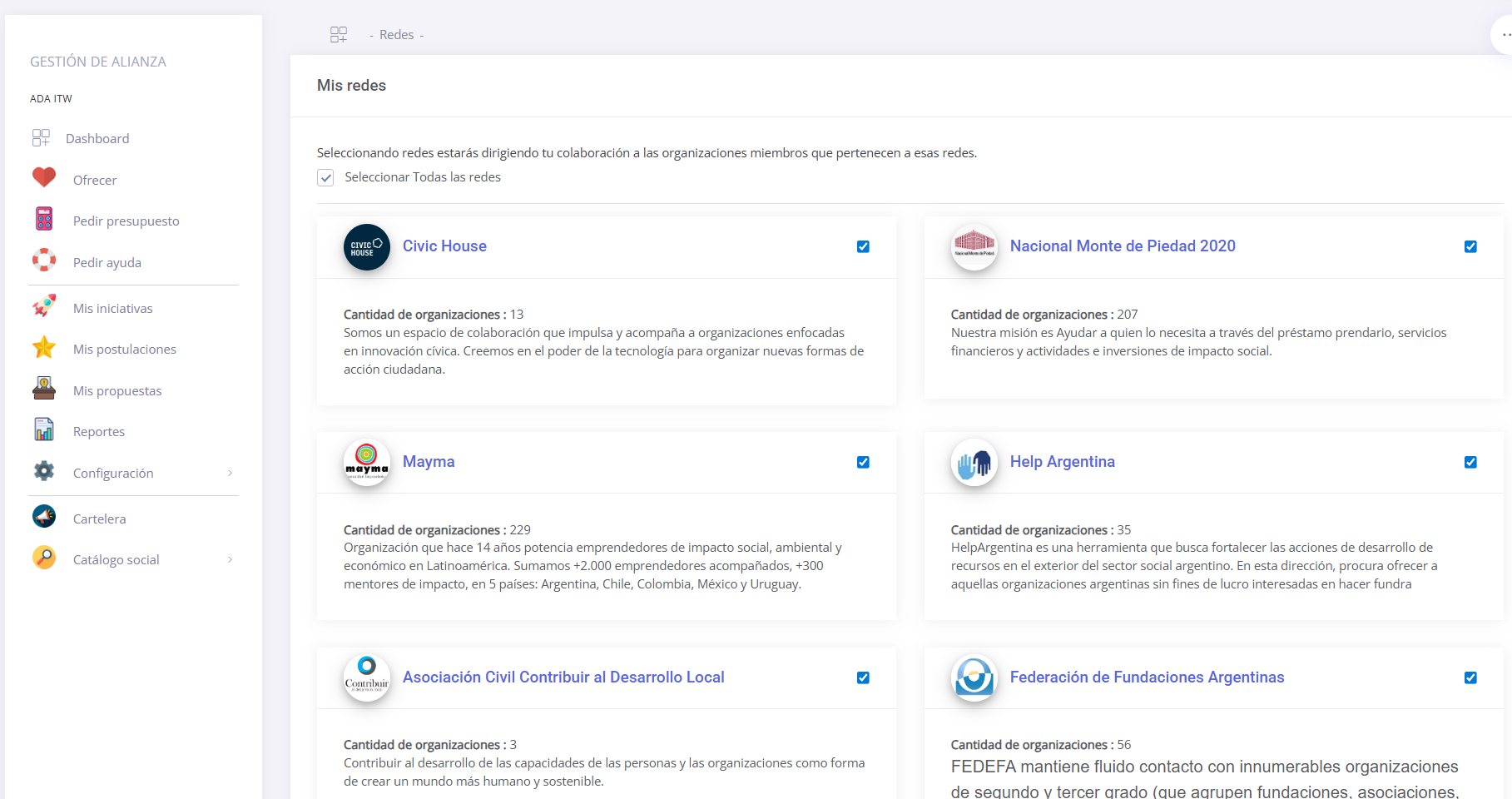
Task: Click the Nacional Monte de Piedad logo
Action: (974, 246)
